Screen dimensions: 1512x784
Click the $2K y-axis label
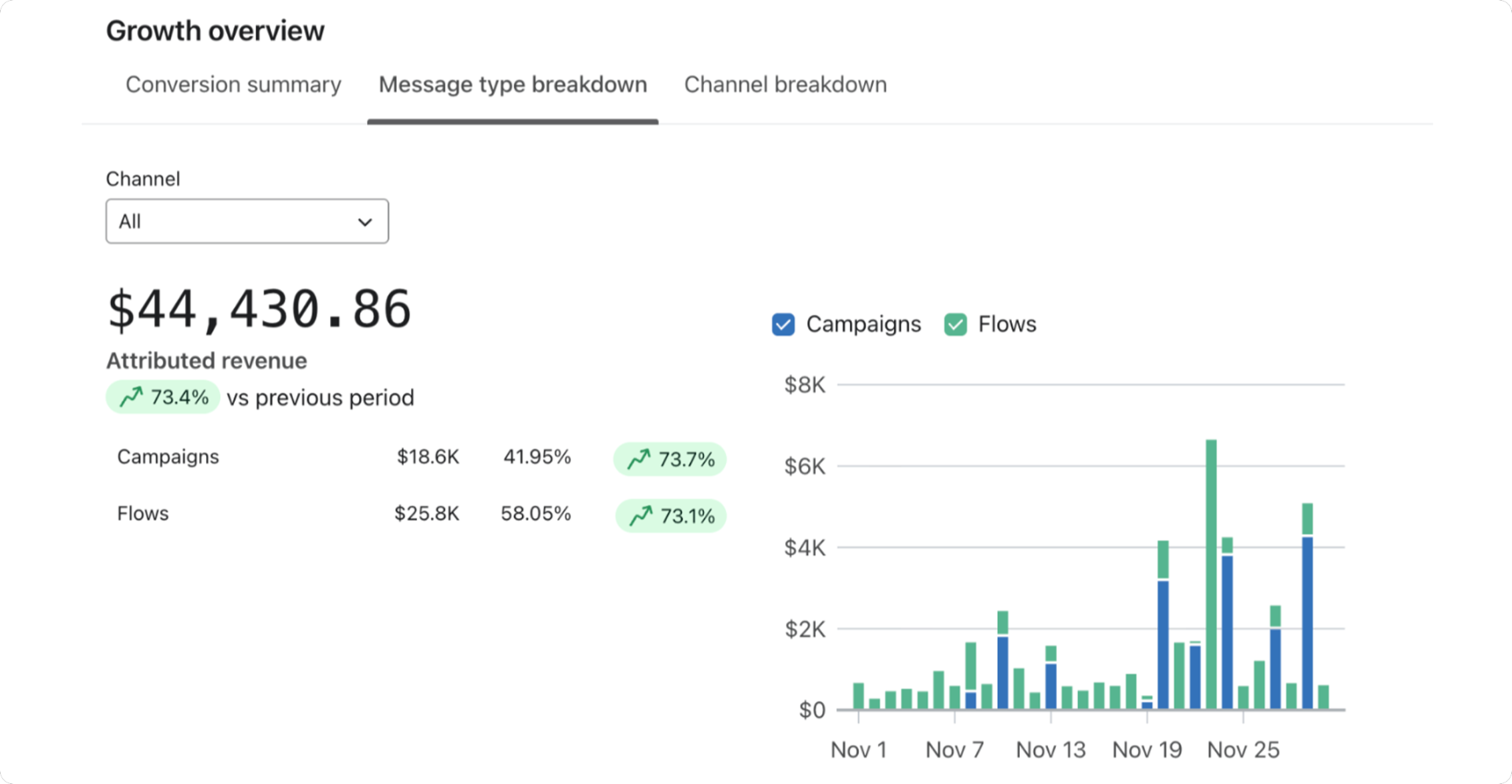(x=805, y=630)
